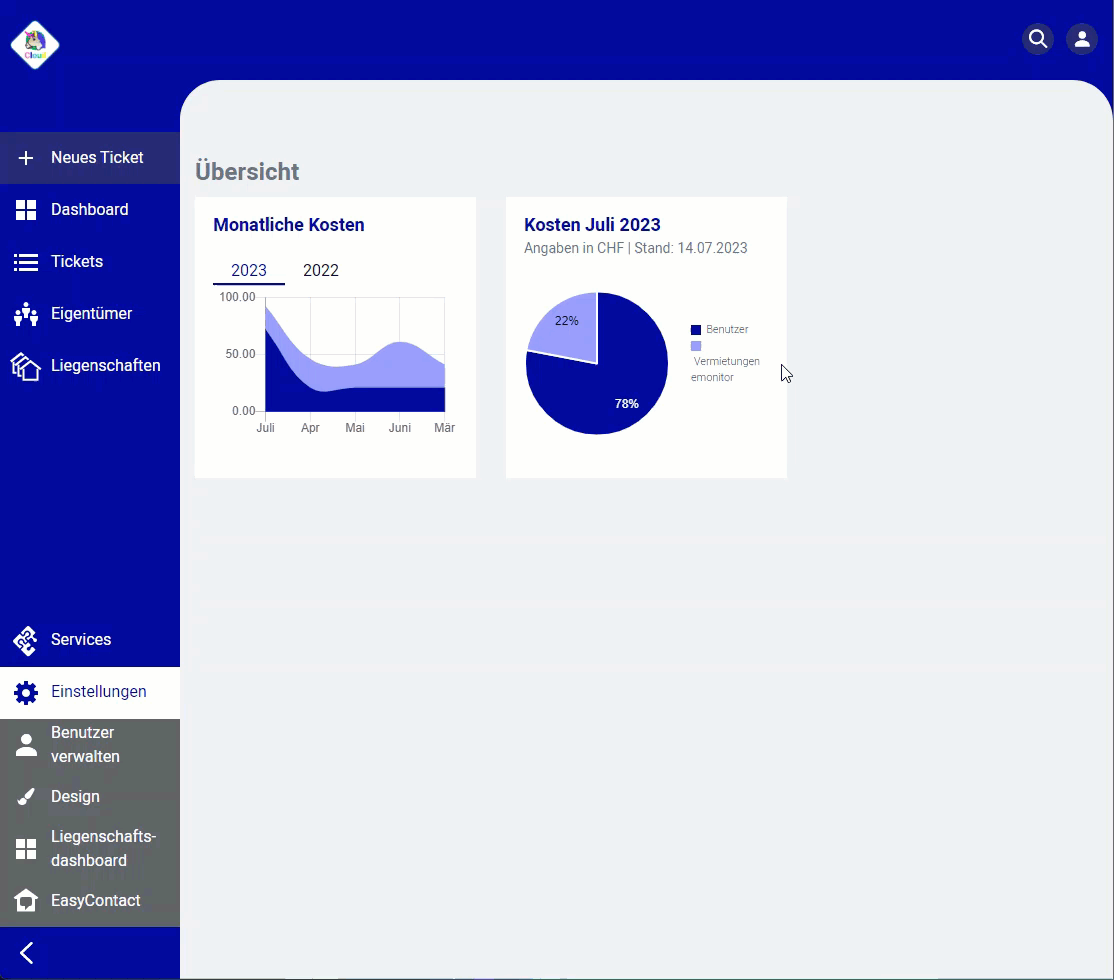Click the Liegenschafts-dashboard grid icon

point(26,849)
